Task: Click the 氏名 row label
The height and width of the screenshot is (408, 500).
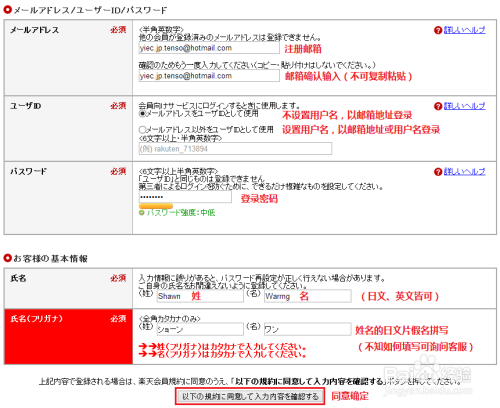Action: (18, 278)
